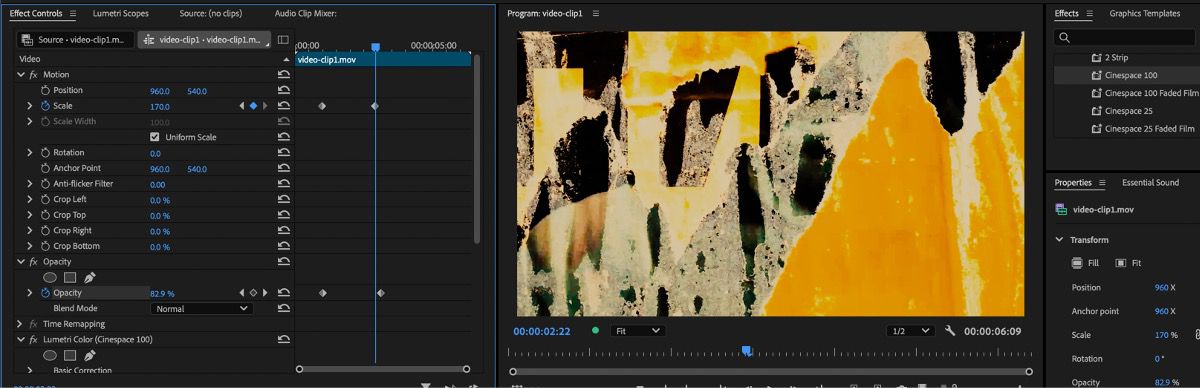Go to previous Opacity keyframe
The image size is (1200, 388).
tap(241, 293)
